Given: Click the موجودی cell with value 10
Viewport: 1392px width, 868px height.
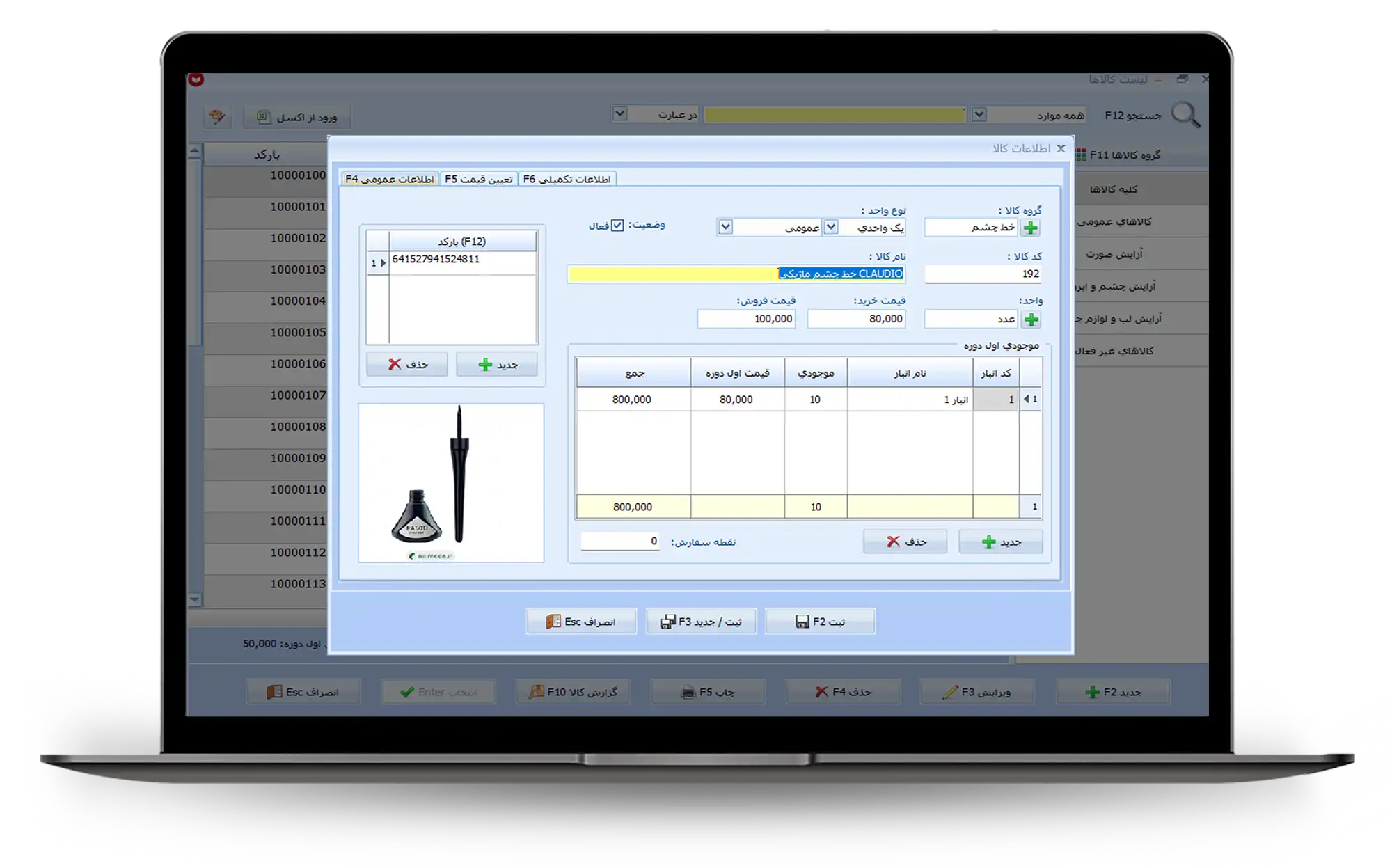Looking at the screenshot, I should (x=816, y=400).
